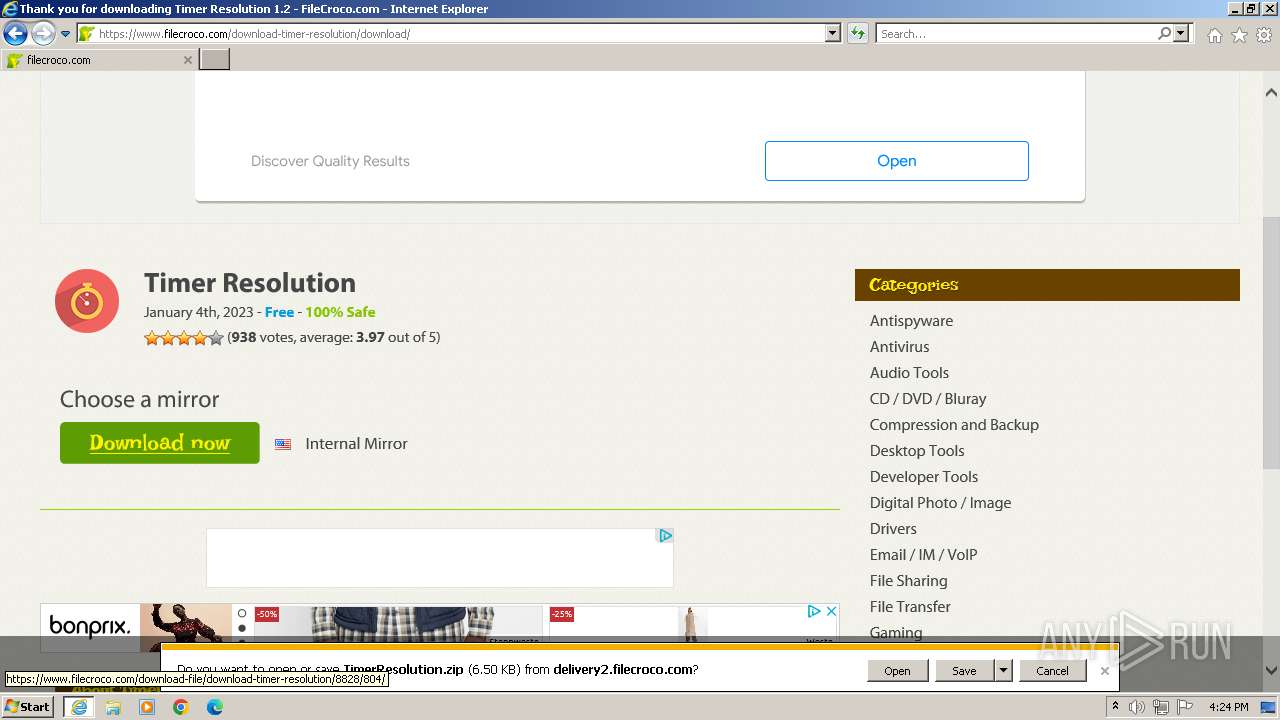Select the filecroco.com tab
The width and height of the screenshot is (1280, 720).
98,60
